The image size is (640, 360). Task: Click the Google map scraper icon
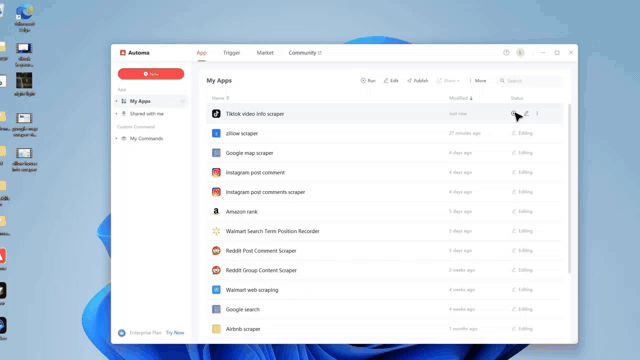click(216, 153)
